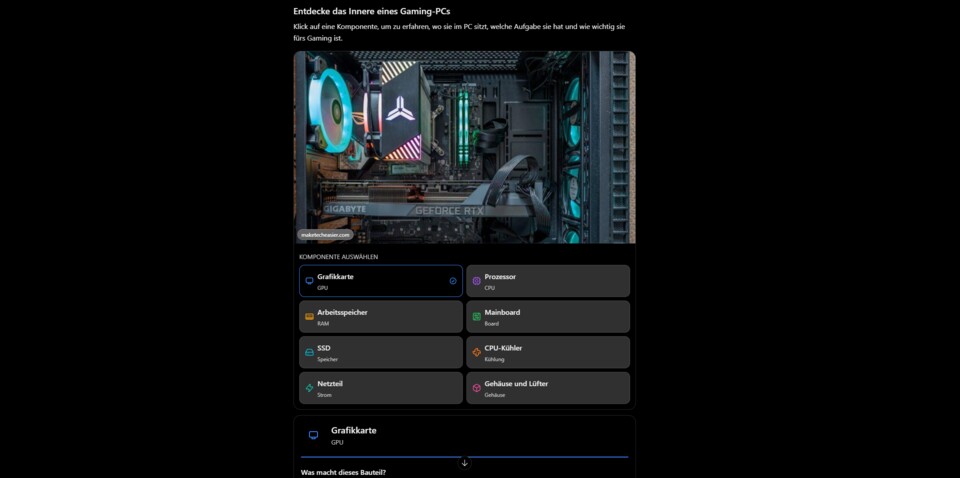Click the gaming PC interior photo

(x=465, y=147)
